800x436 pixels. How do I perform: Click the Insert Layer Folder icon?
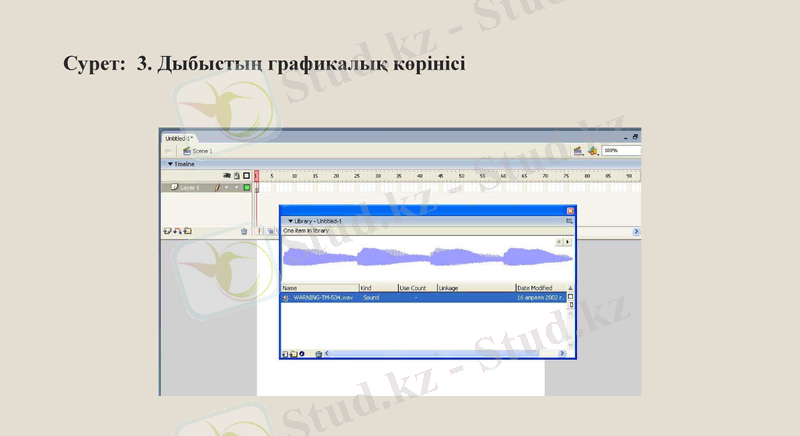(188, 231)
